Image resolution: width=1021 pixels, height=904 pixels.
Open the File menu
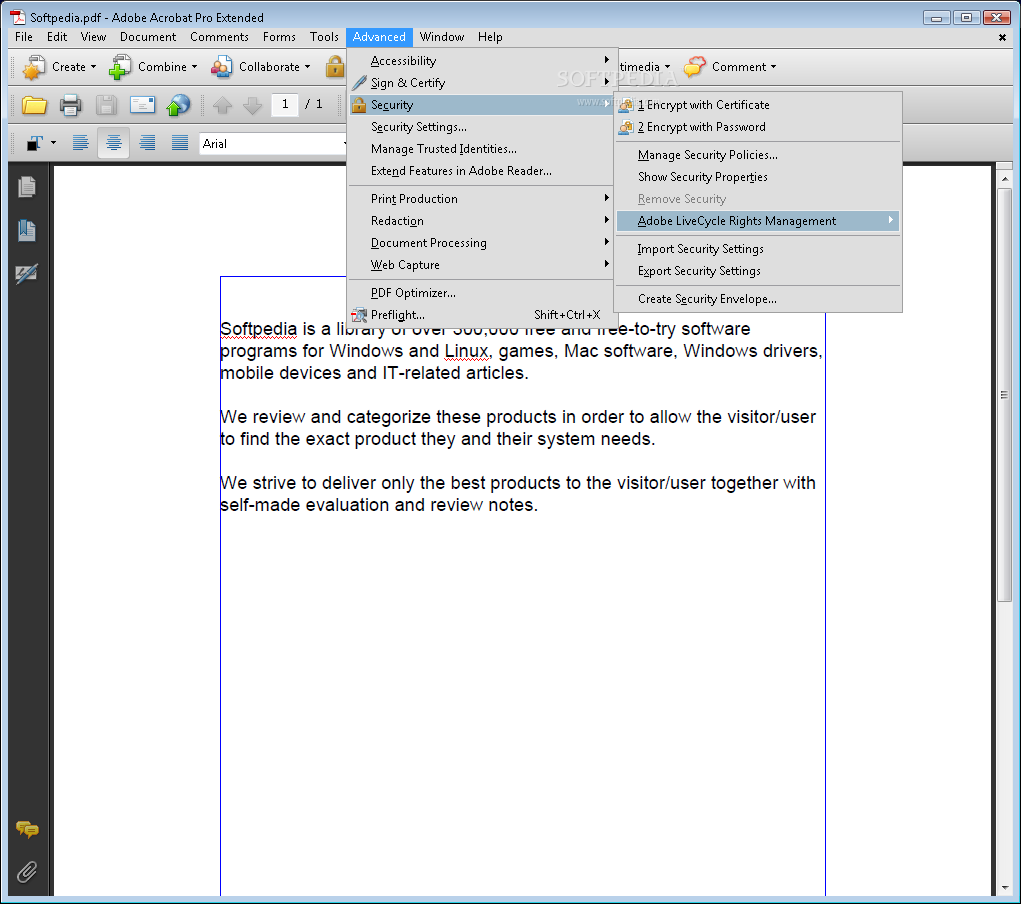pyautogui.click(x=23, y=37)
